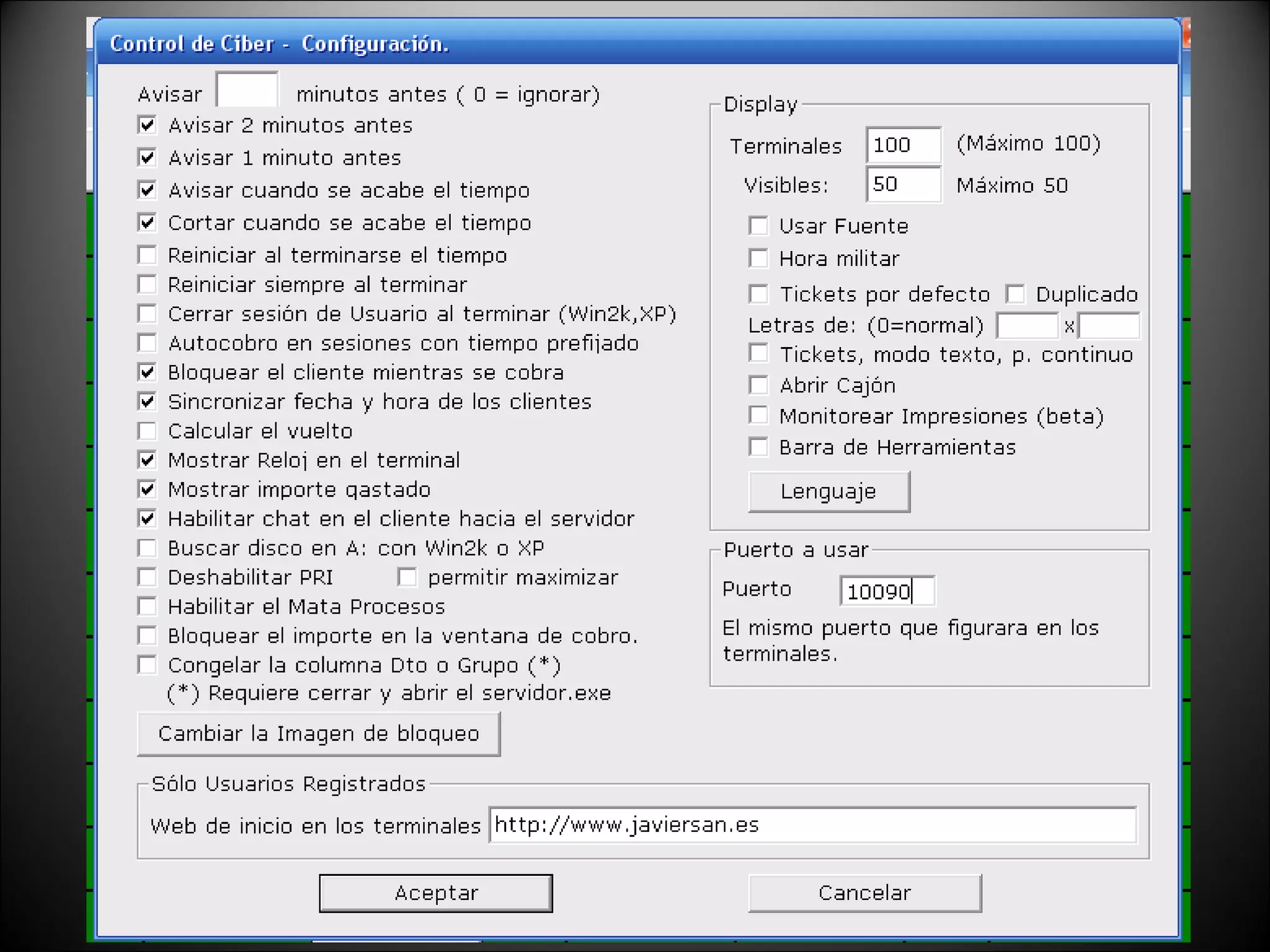Check the Duplicado checkbox
1270x952 pixels.
(x=1015, y=294)
